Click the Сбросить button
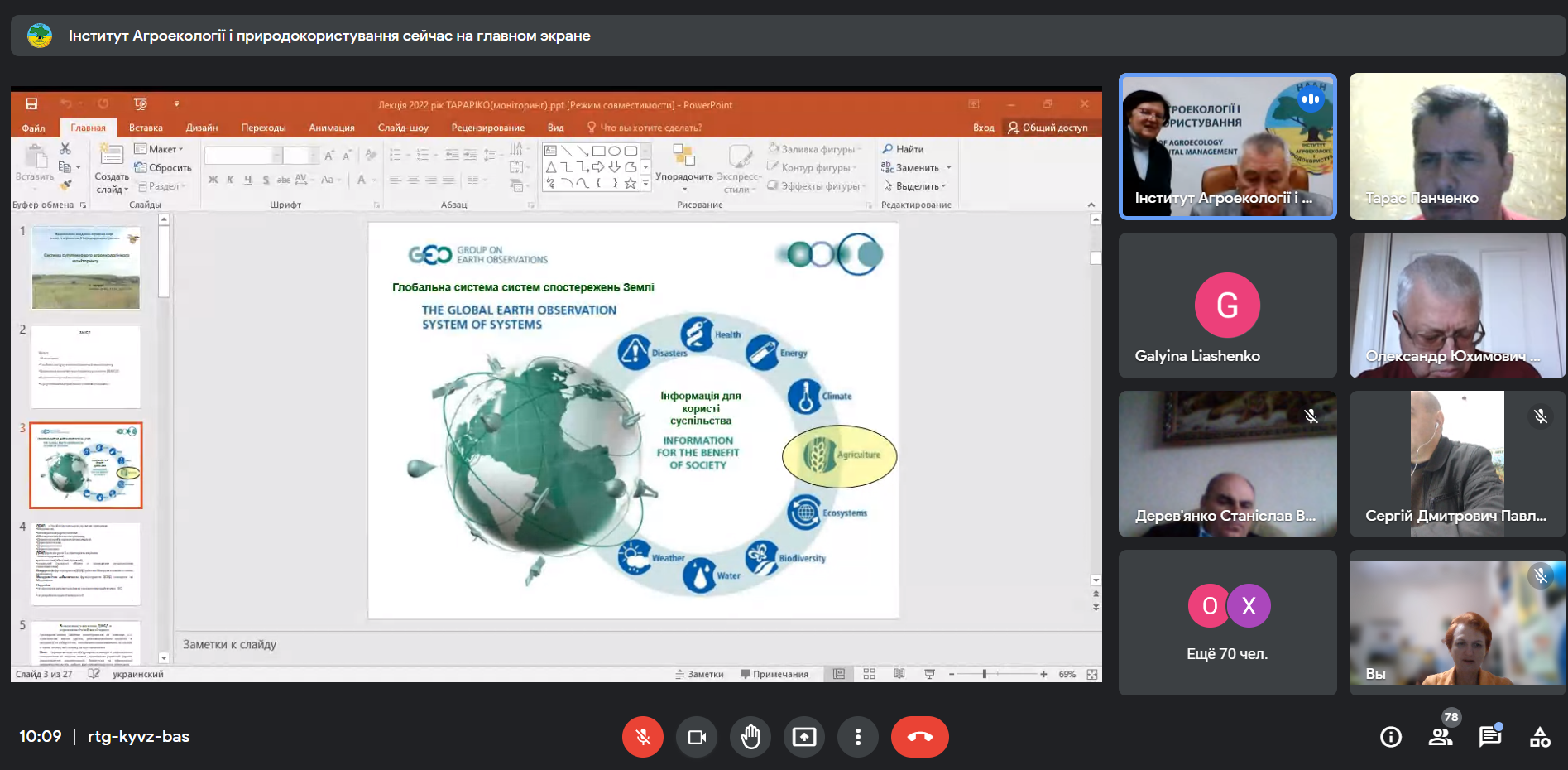Screen dimensions: 1568x770 point(163,167)
